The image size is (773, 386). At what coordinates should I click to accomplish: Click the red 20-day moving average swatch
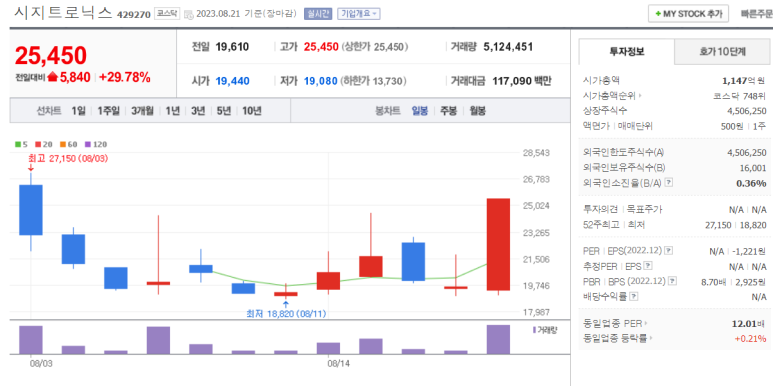tap(38, 144)
